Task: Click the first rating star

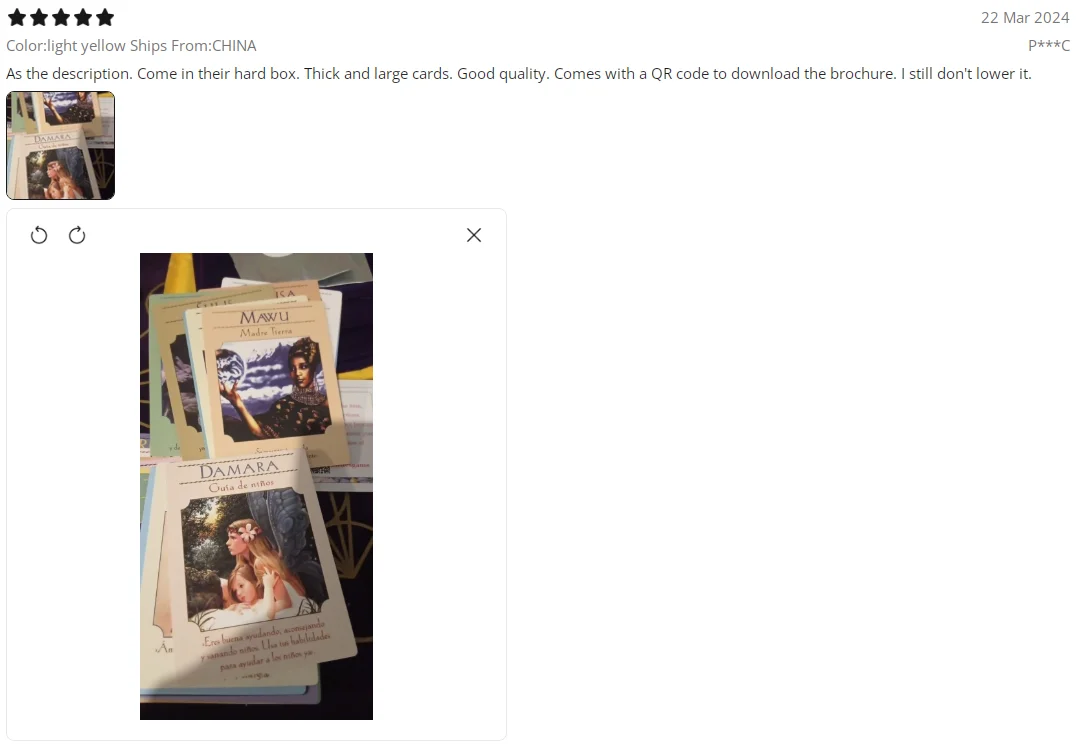Action: 17,17
